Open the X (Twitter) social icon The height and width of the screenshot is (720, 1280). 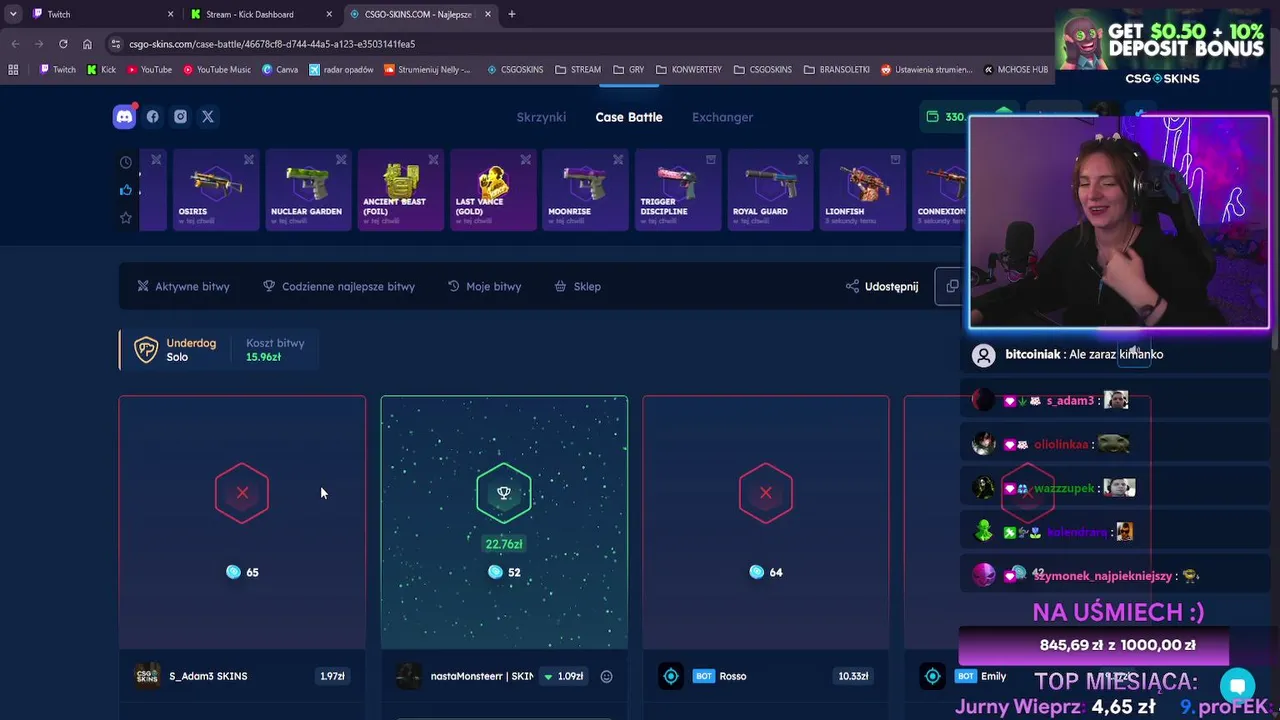208,117
